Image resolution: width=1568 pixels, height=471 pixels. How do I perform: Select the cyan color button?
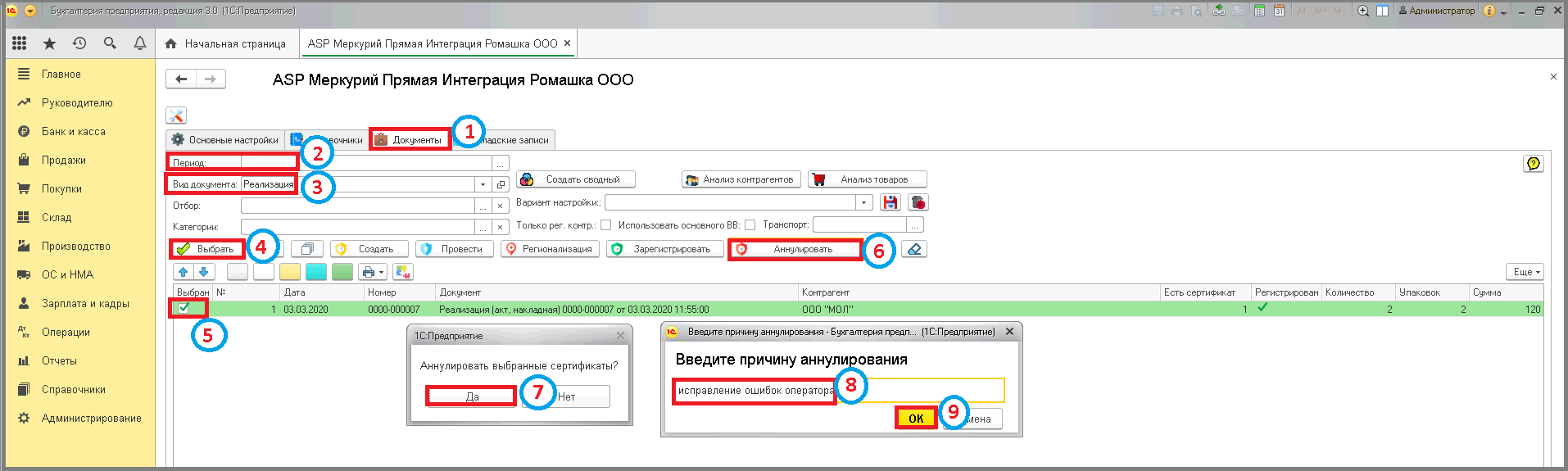(x=316, y=272)
